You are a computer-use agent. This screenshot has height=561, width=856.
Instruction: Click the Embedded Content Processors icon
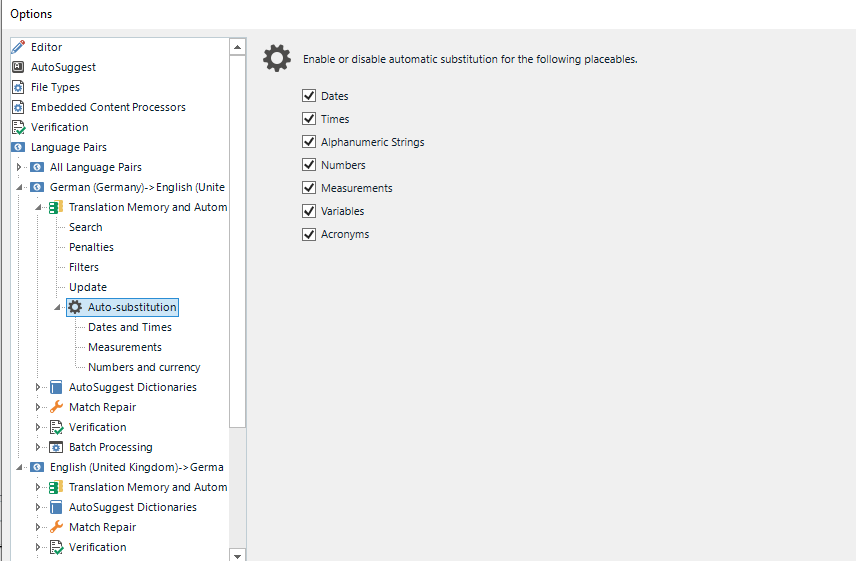[x=18, y=107]
